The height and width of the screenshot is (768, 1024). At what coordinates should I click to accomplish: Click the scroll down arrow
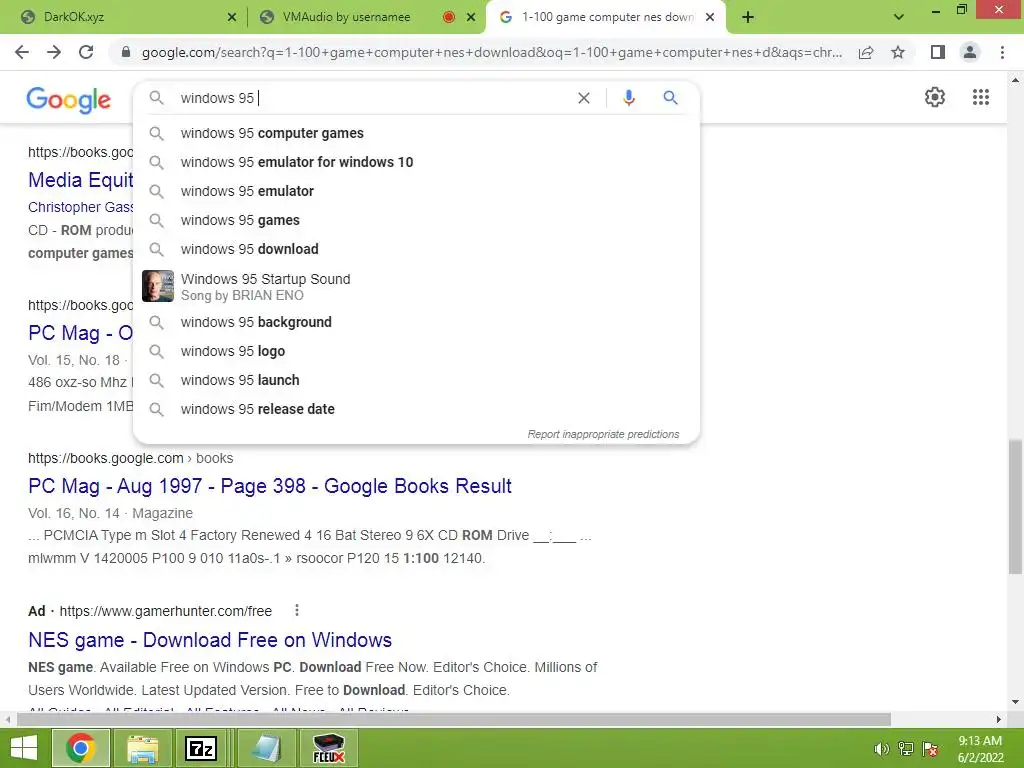point(1015,702)
